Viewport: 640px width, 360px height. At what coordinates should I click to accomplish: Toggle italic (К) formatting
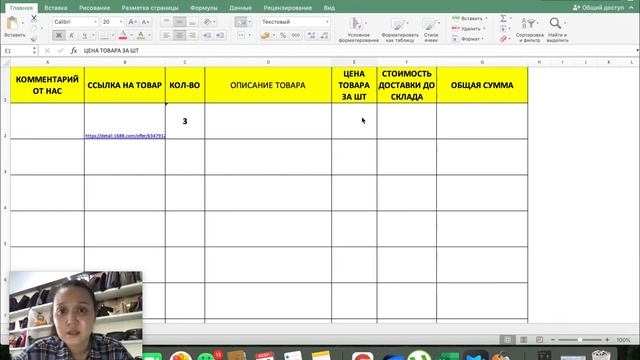click(x=71, y=36)
